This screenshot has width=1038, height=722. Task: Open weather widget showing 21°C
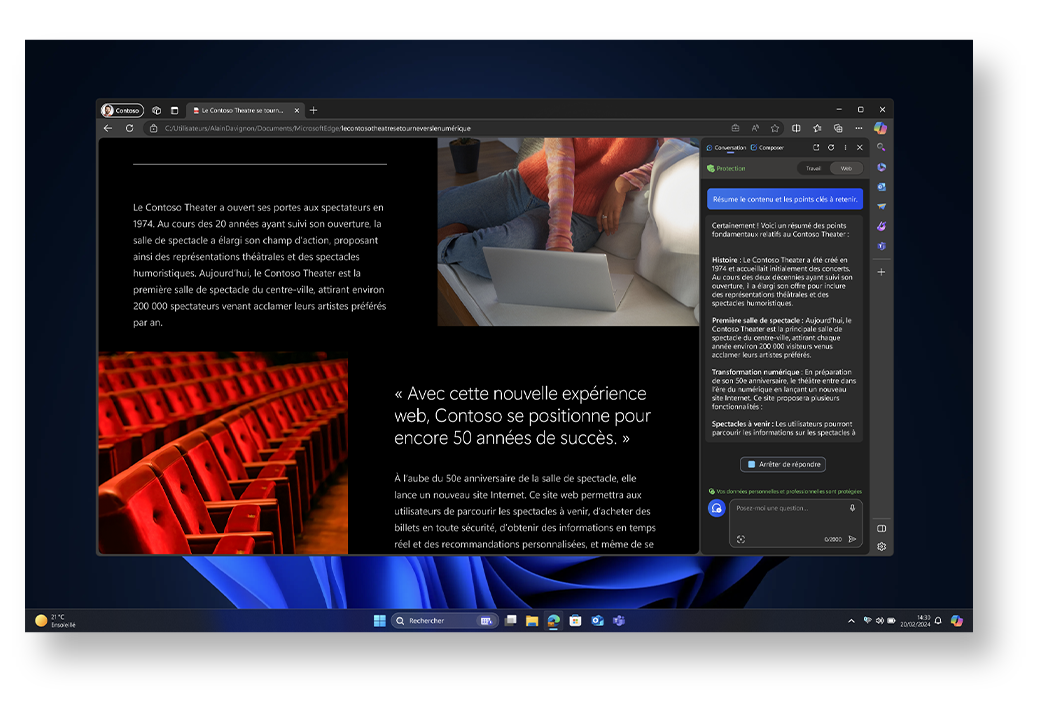click(56, 621)
